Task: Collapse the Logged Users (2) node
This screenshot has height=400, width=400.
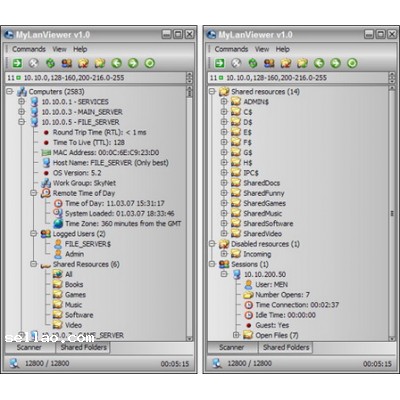Action: coord(34,234)
